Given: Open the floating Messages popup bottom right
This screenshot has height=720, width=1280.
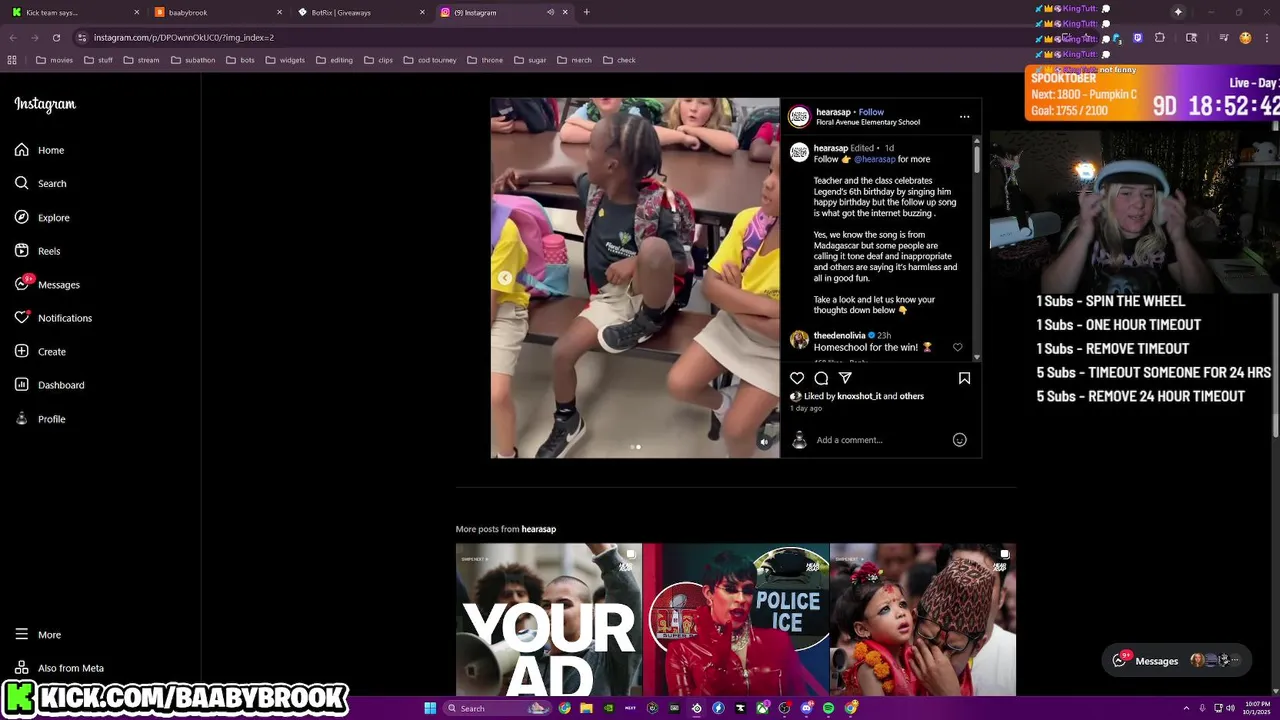Looking at the screenshot, I should click(1177, 660).
